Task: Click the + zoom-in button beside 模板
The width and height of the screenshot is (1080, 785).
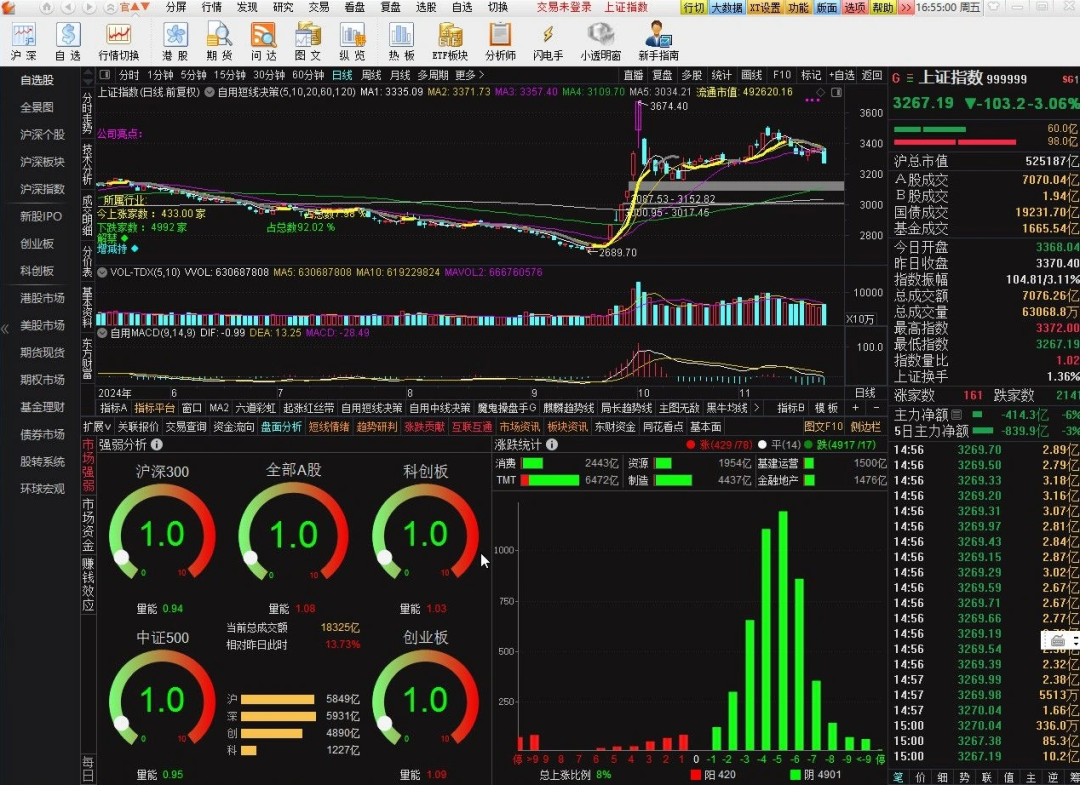Action: pyautogui.click(x=855, y=408)
